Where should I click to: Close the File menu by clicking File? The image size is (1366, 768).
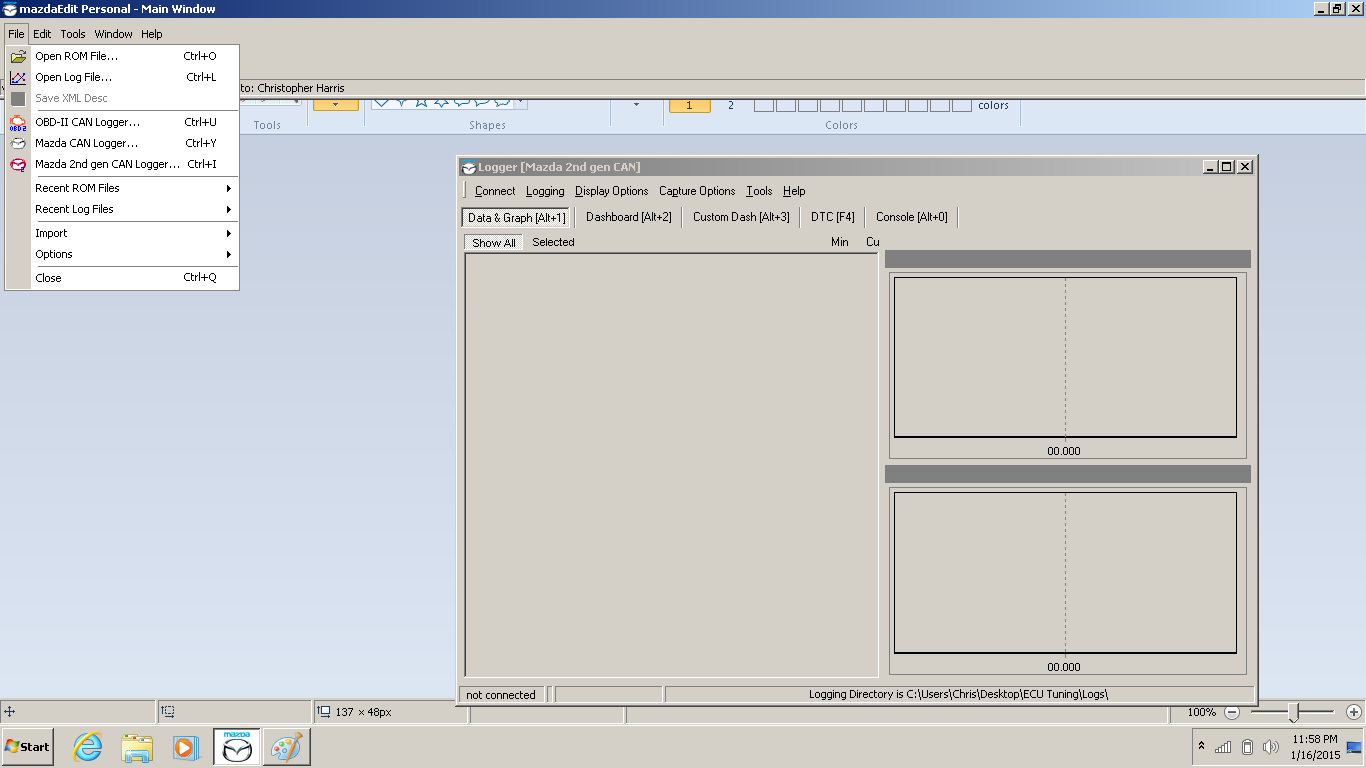click(x=16, y=34)
